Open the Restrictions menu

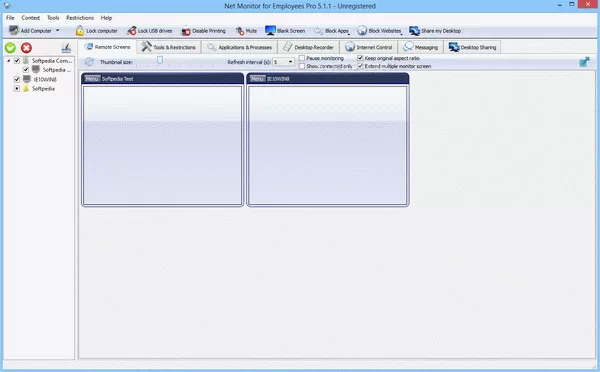(80, 18)
